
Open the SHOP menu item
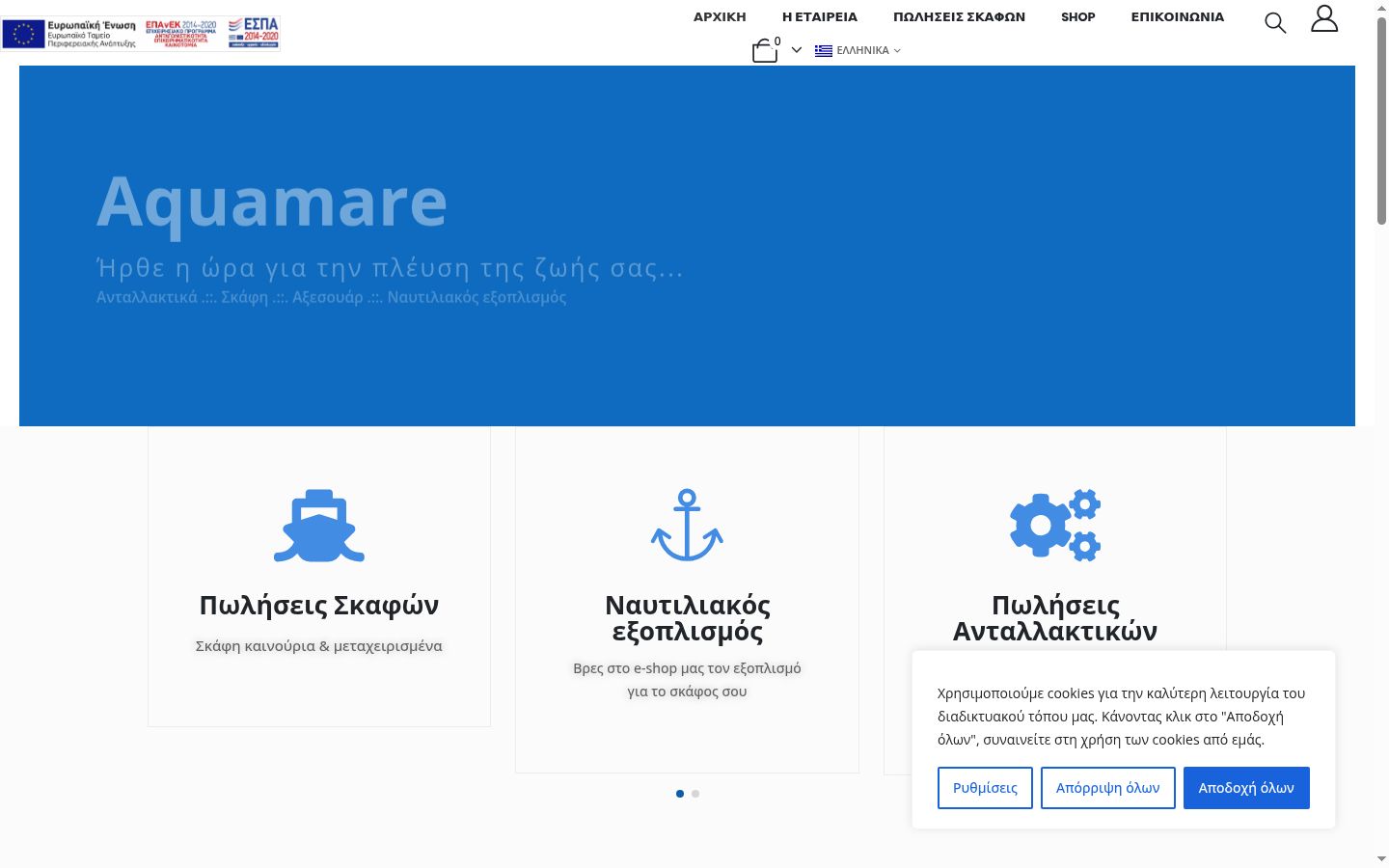coord(1078,16)
